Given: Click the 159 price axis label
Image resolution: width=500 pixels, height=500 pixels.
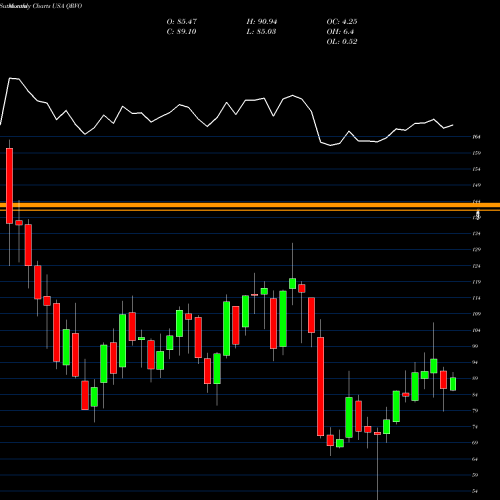Looking at the screenshot, I should [477, 153].
